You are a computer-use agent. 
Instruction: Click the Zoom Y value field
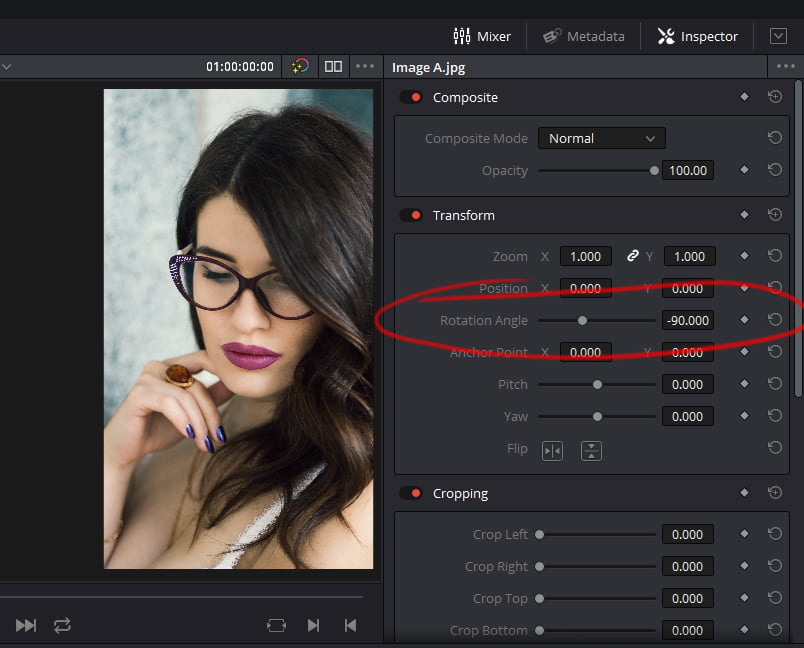689,256
